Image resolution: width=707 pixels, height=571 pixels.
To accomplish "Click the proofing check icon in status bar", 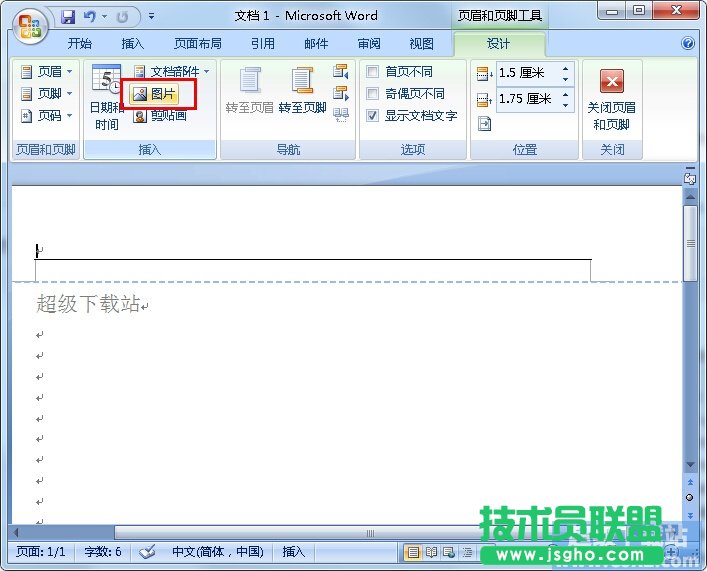I will click(147, 552).
